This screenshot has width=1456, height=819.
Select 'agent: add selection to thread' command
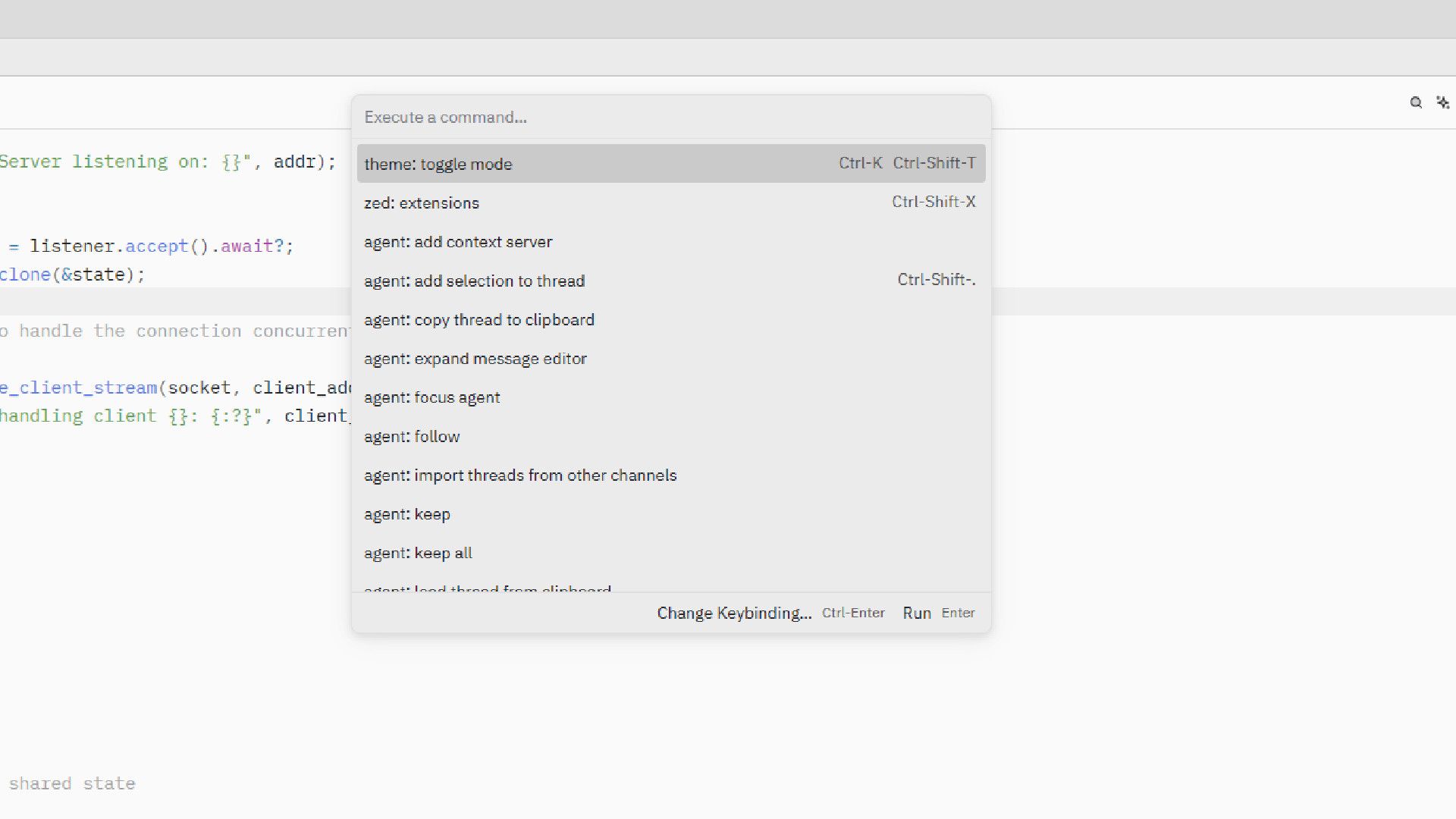[x=671, y=281]
